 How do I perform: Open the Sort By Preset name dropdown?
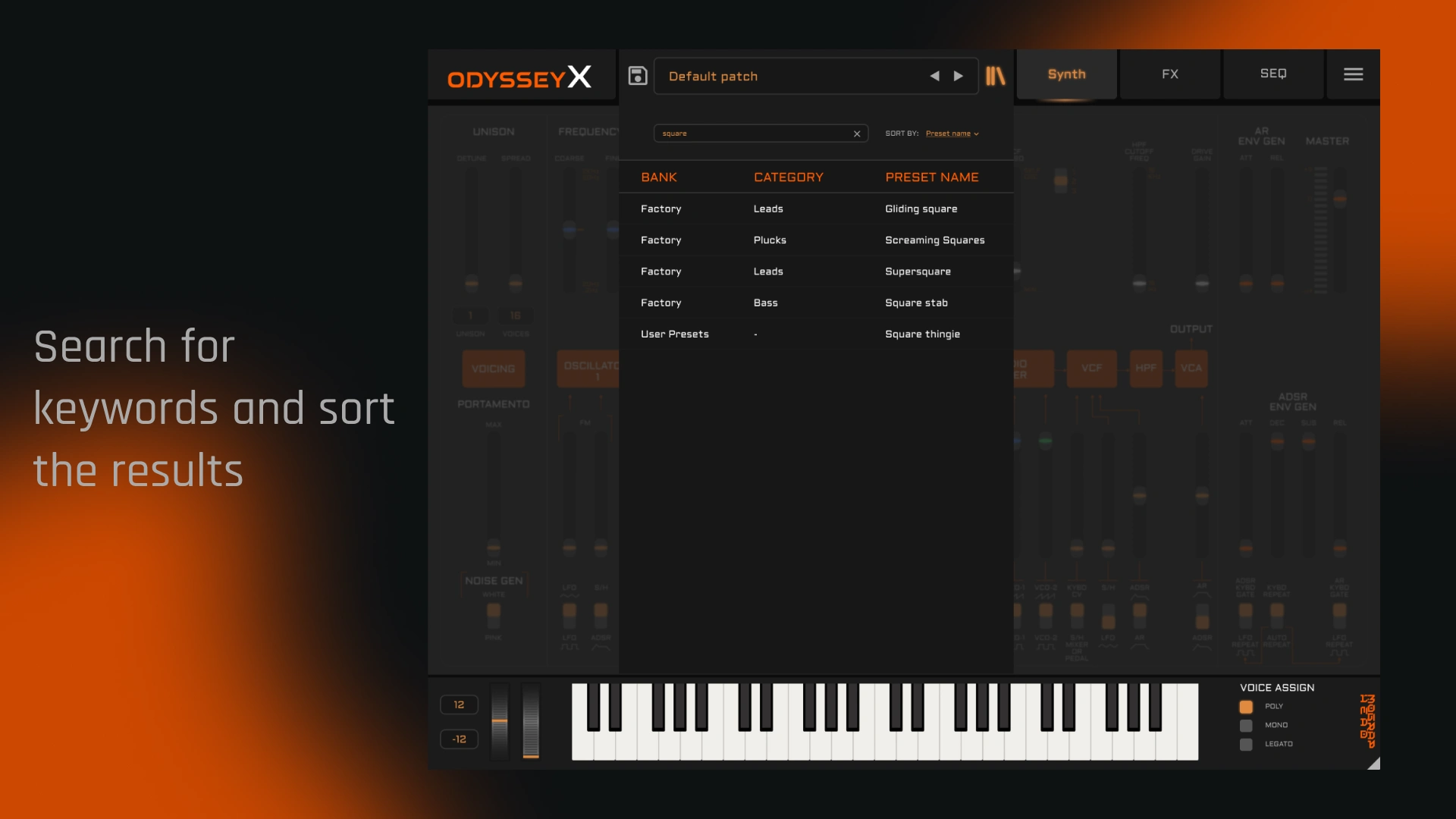(952, 133)
